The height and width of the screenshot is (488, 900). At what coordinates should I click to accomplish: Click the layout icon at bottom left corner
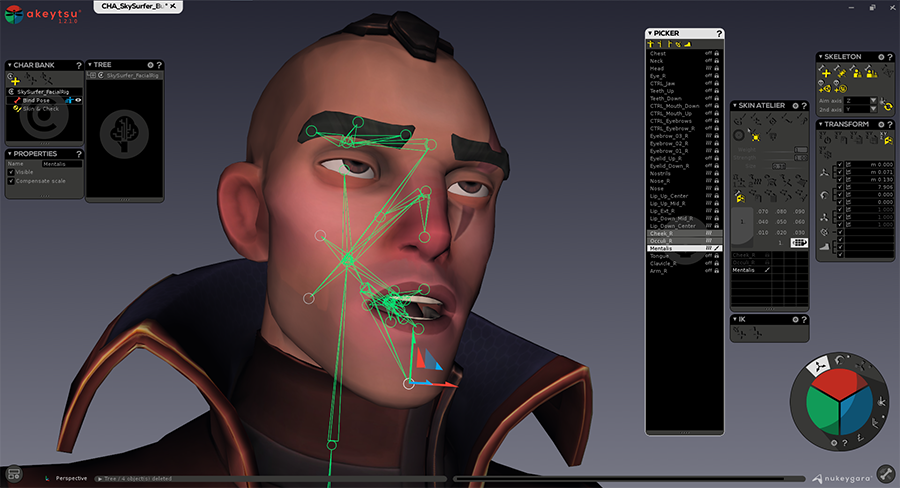[14, 474]
